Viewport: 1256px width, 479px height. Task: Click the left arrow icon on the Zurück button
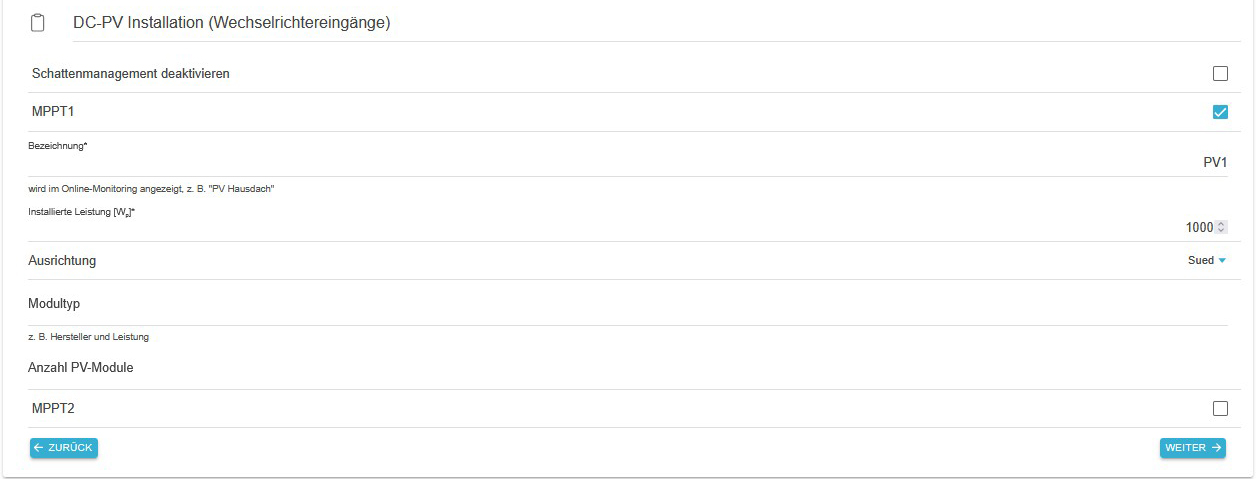(39, 448)
